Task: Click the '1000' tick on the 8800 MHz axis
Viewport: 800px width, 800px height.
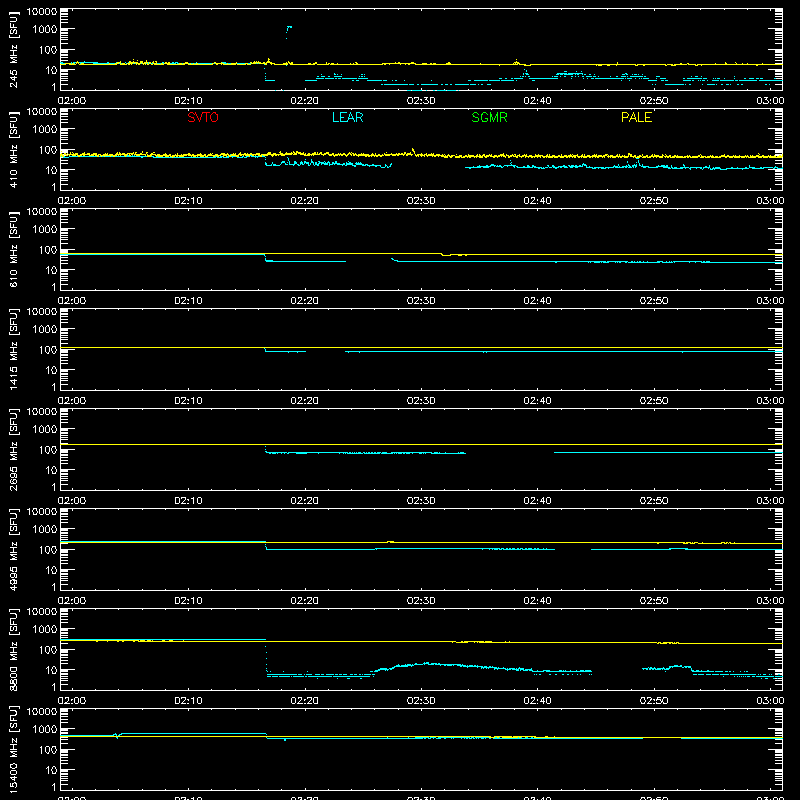Action: tap(45, 630)
